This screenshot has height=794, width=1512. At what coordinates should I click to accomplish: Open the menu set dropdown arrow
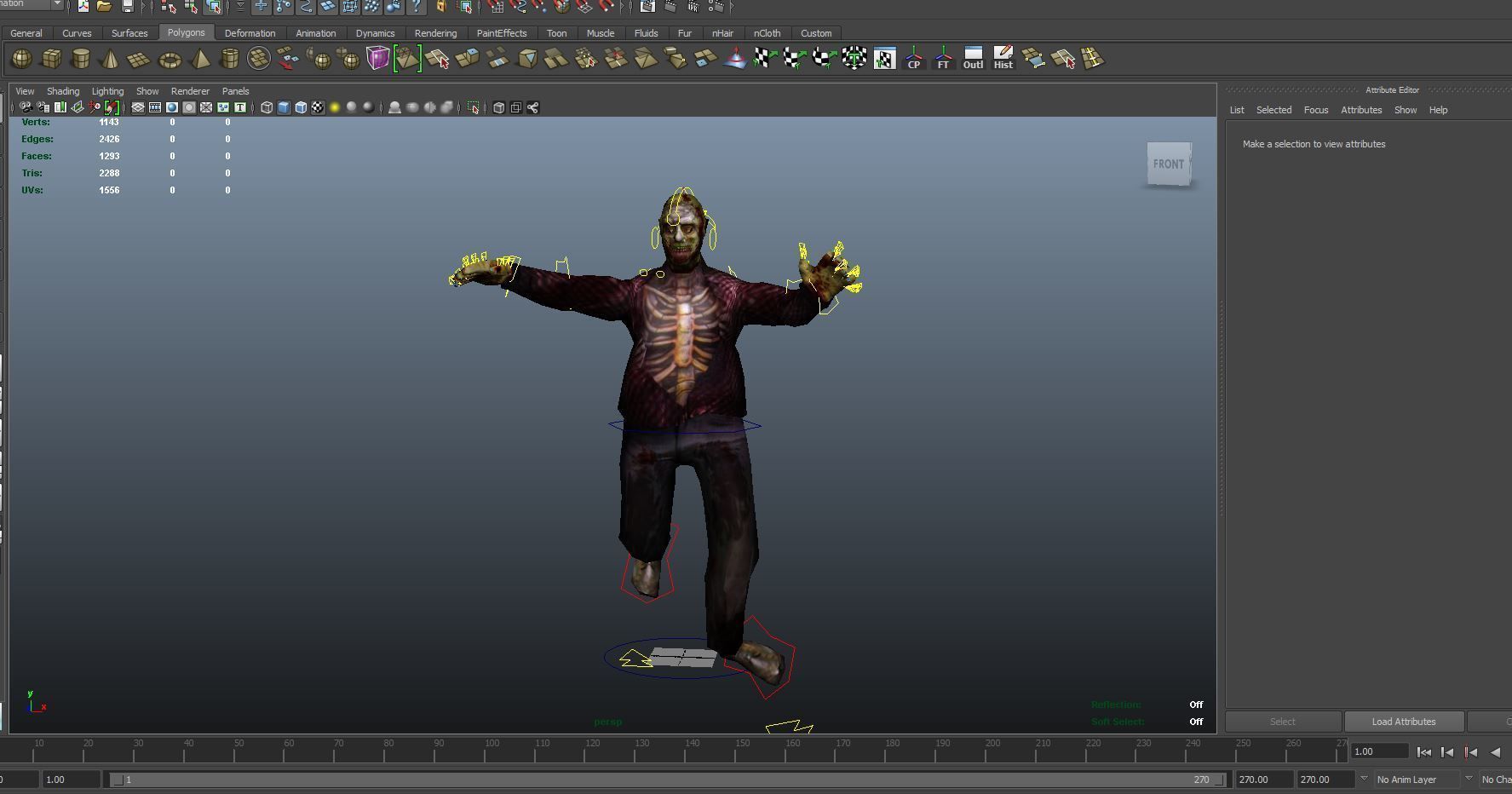tap(57, 4)
